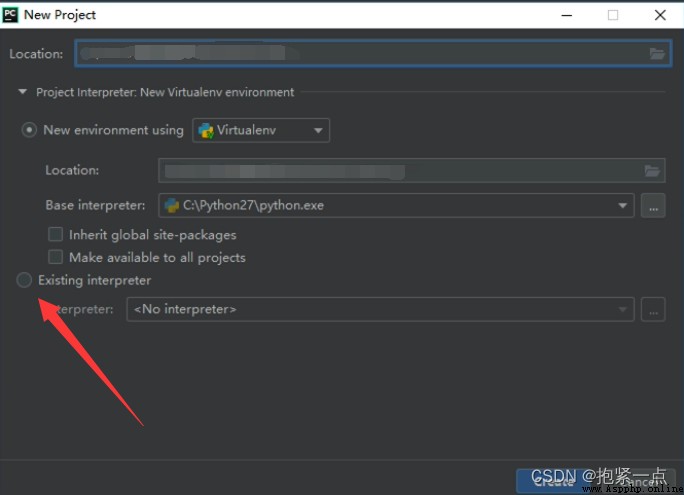This screenshot has height=495, width=684.
Task: Click the 'Base interpreter:' label
Action: [95, 205]
